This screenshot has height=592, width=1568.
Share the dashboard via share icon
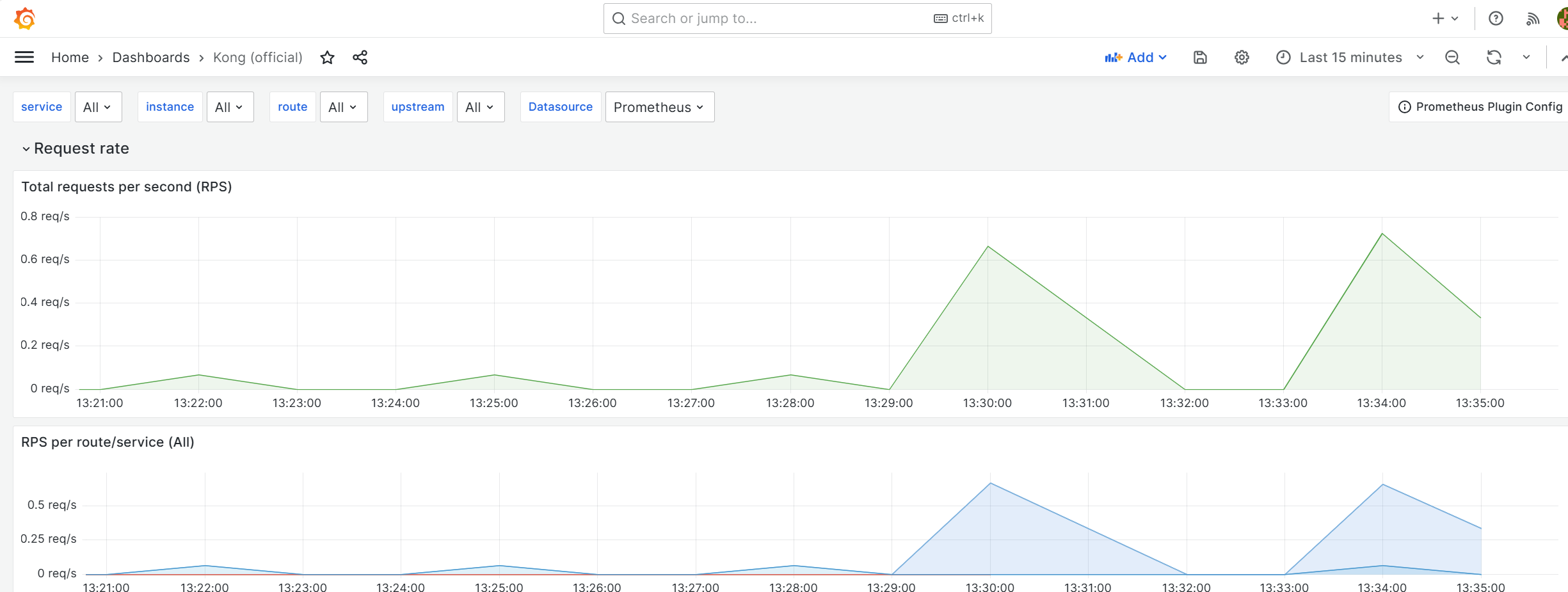[360, 58]
